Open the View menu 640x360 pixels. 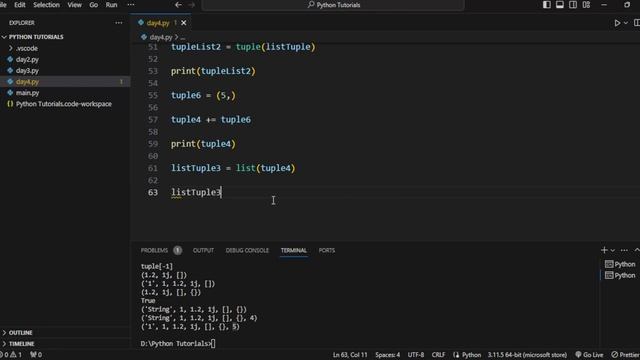point(74,5)
